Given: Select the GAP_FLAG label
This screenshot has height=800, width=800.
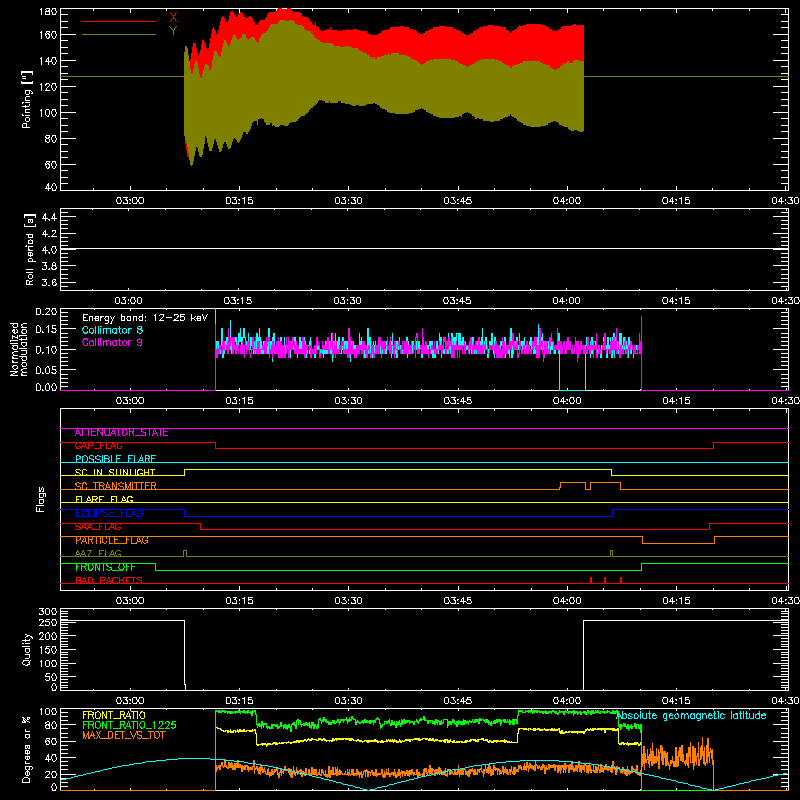Looking at the screenshot, I should coord(98,446).
